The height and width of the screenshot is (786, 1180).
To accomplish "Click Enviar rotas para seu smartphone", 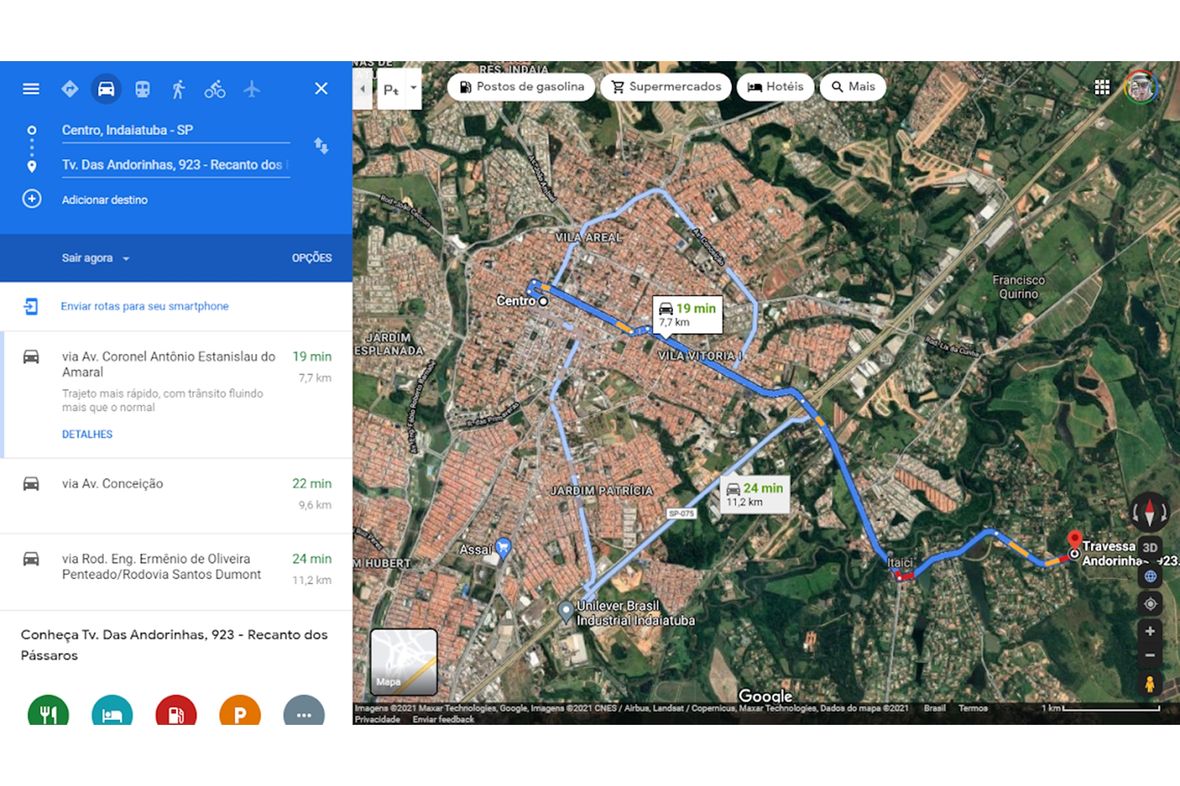I will click(x=144, y=306).
